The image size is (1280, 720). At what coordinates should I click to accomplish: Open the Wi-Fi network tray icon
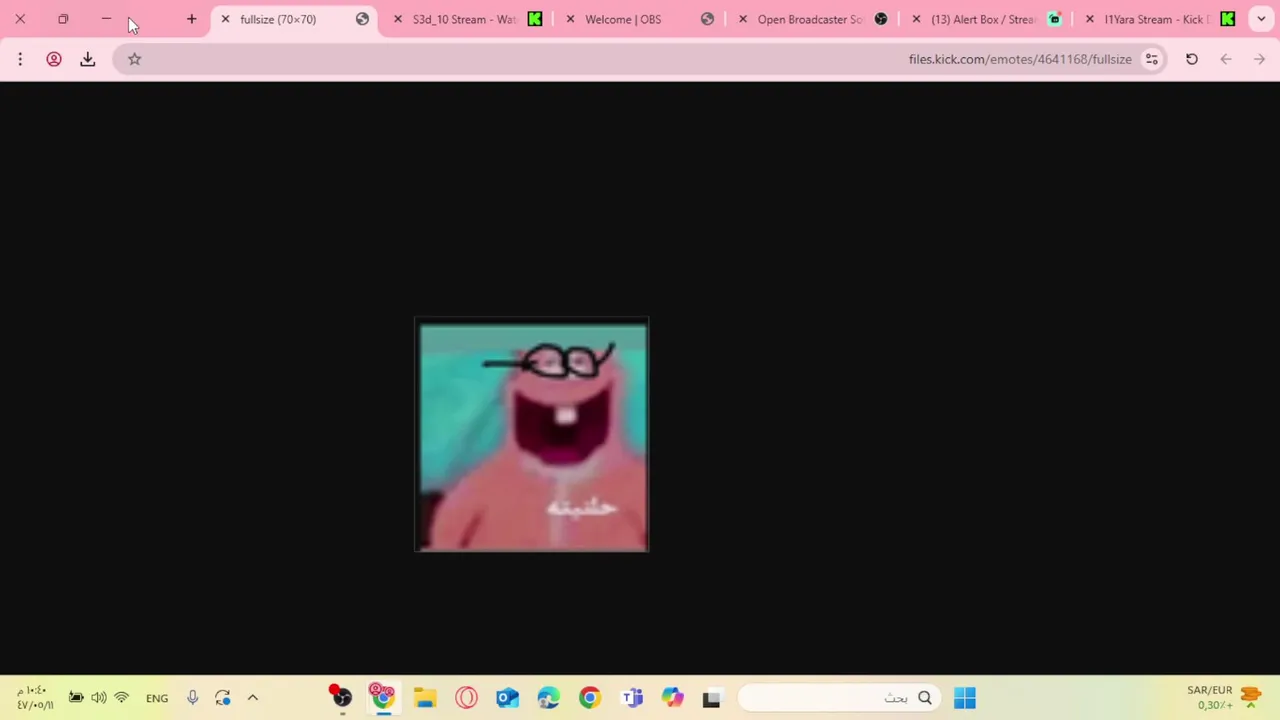click(x=121, y=698)
